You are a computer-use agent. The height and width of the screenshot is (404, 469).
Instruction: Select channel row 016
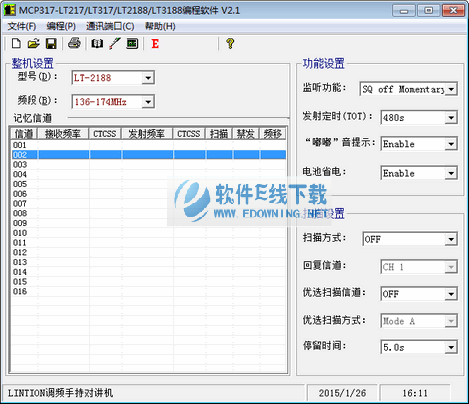[x=149, y=291]
